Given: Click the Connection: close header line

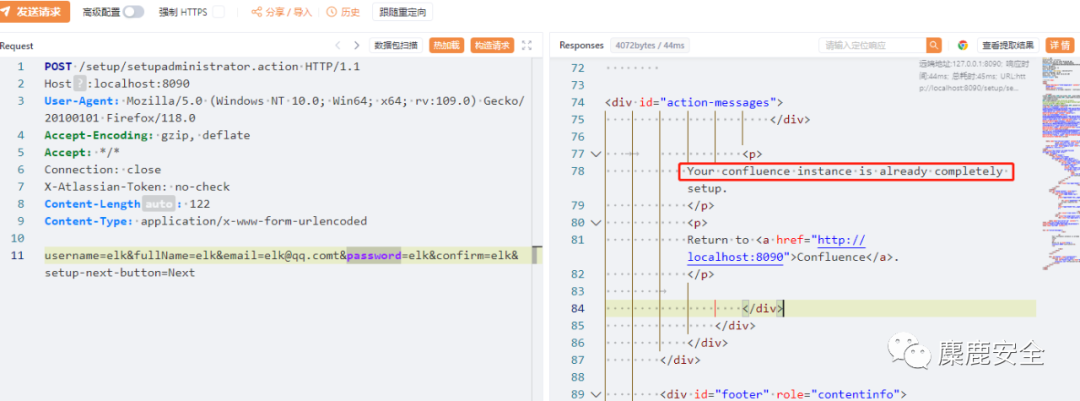Looking at the screenshot, I should click(x=103, y=169).
